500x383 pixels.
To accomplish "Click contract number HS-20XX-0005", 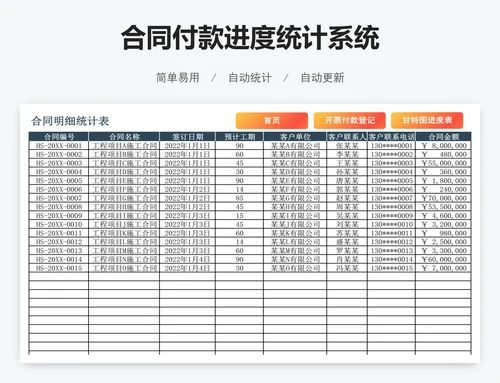I will click(x=59, y=181).
